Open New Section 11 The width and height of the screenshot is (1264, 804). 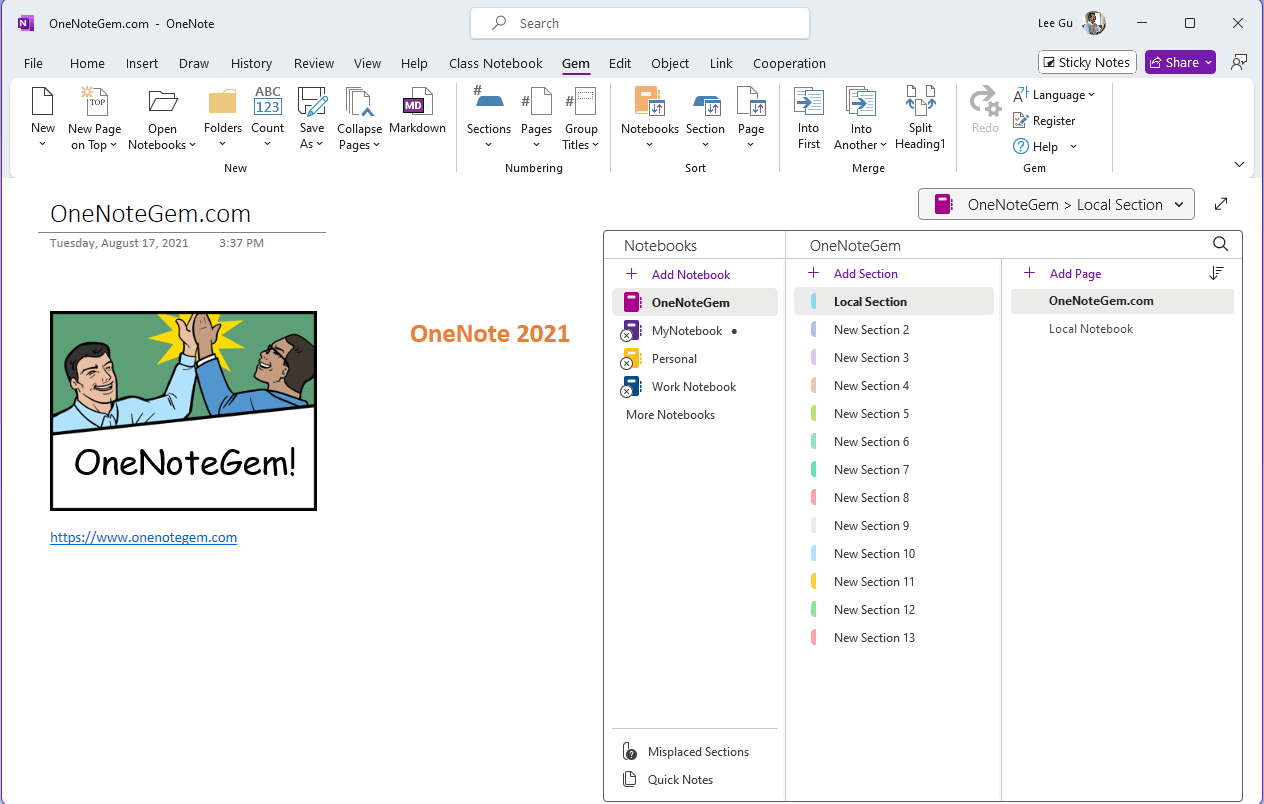pyautogui.click(x=894, y=582)
